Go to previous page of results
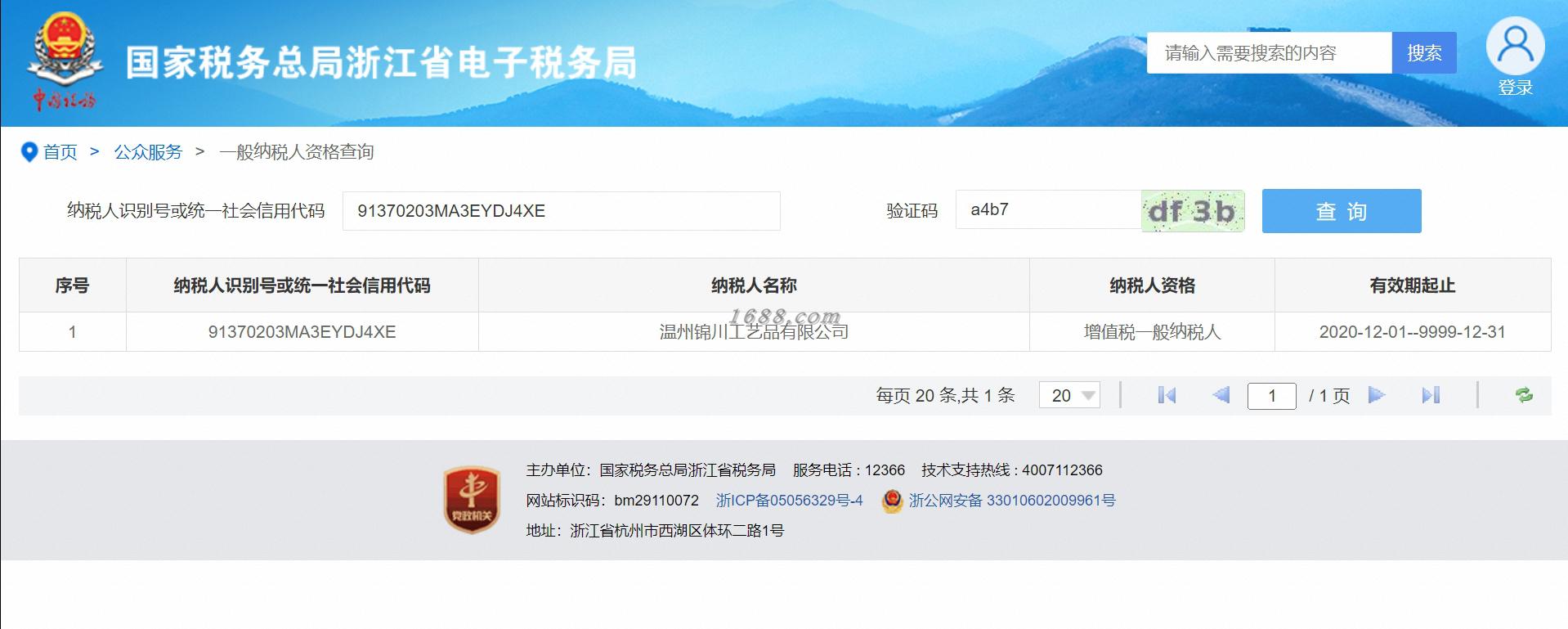 coord(1221,396)
